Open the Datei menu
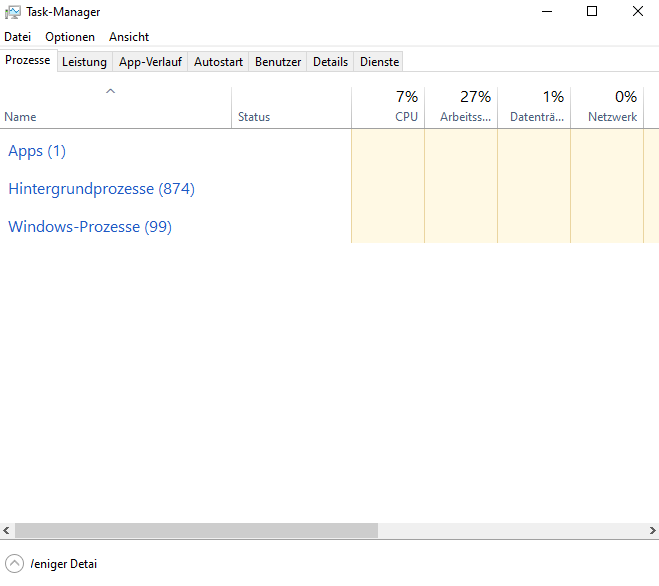Image resolution: width=659 pixels, height=586 pixels. [18, 37]
